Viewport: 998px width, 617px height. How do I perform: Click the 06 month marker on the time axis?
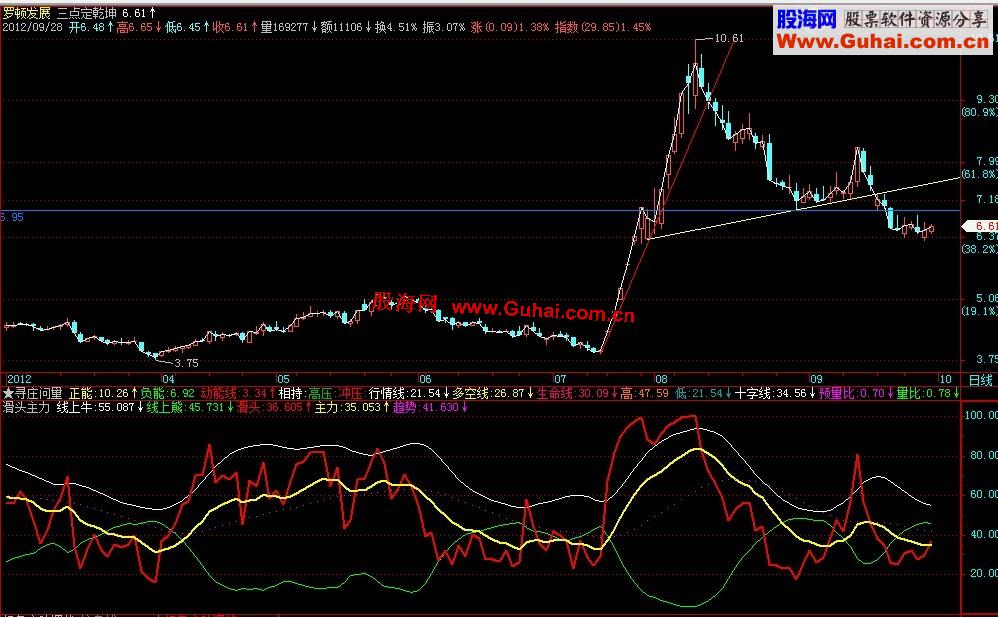[425, 379]
